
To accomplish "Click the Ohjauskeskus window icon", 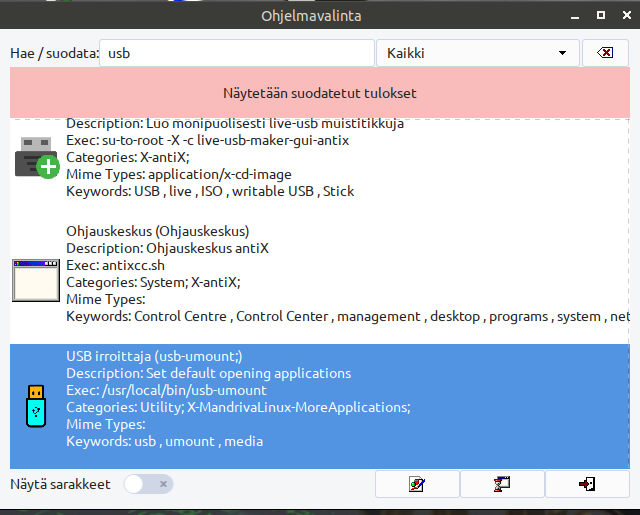I will coord(36,280).
